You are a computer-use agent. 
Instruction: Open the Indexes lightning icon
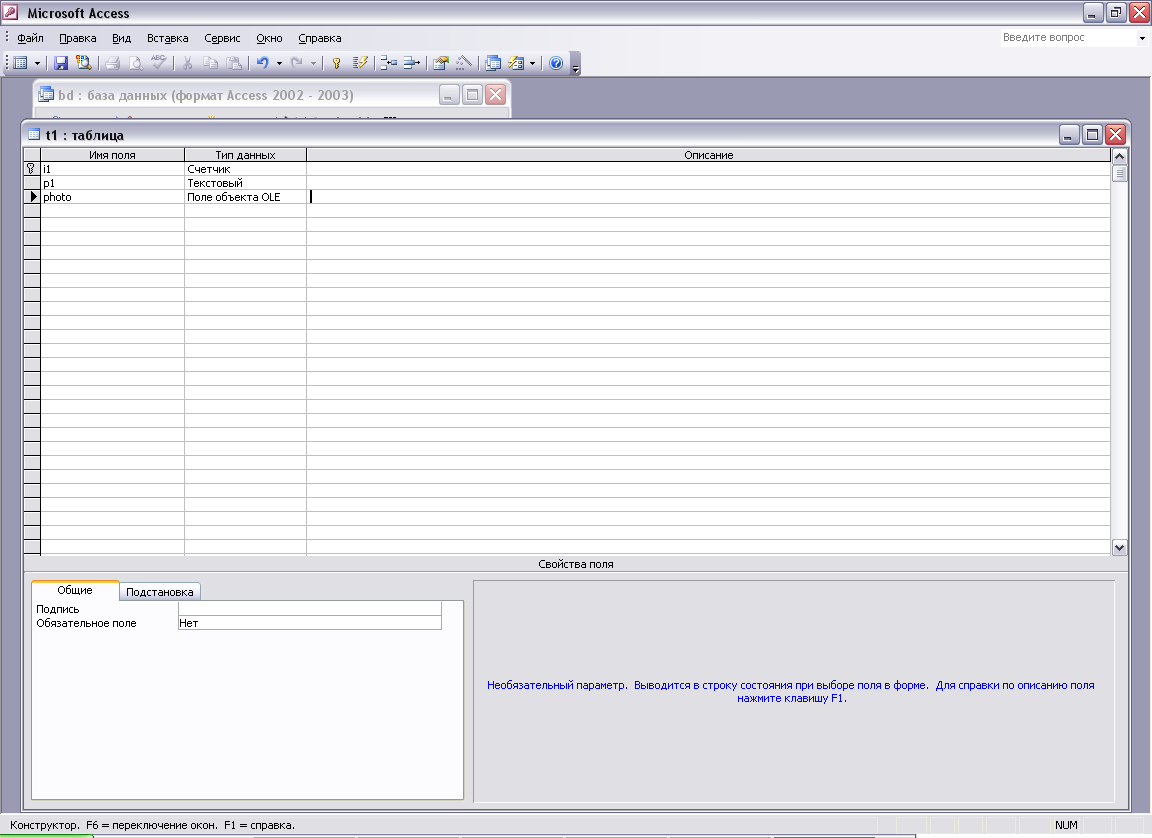(x=360, y=63)
